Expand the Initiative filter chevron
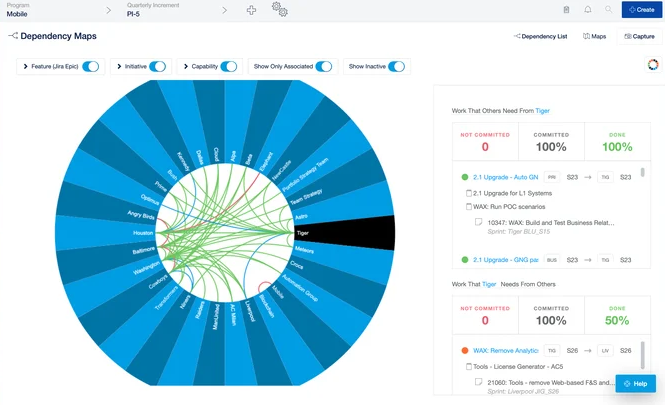Viewport: 665px width, 405px height. [119, 67]
